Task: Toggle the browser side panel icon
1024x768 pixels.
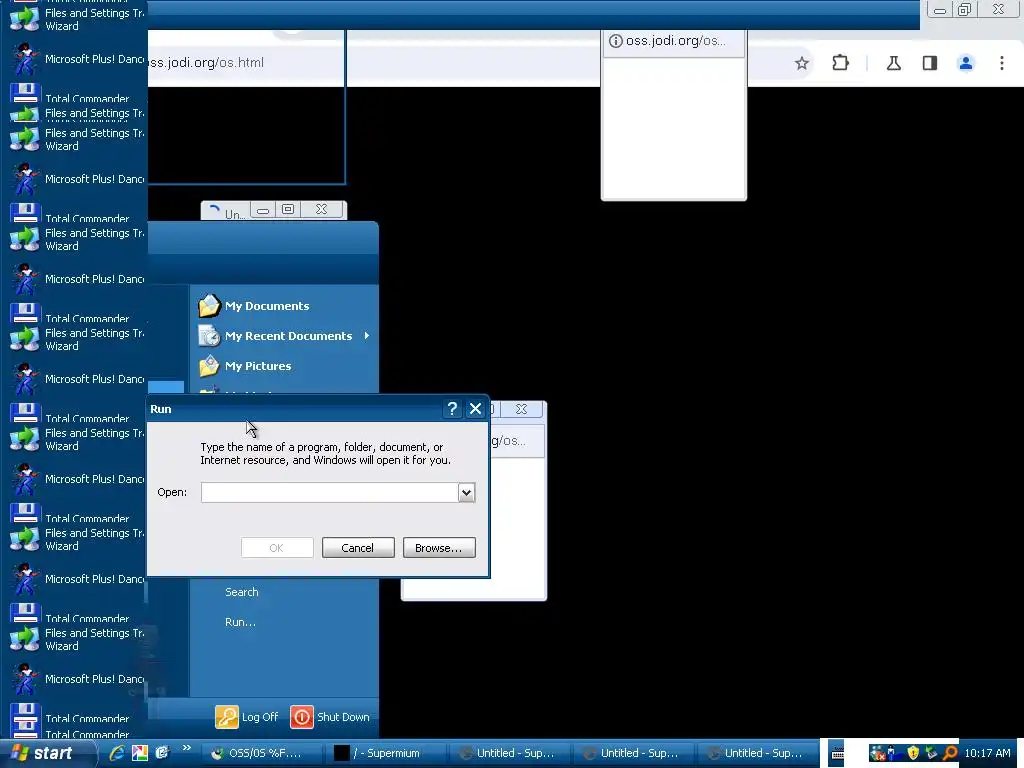Action: 929,63
